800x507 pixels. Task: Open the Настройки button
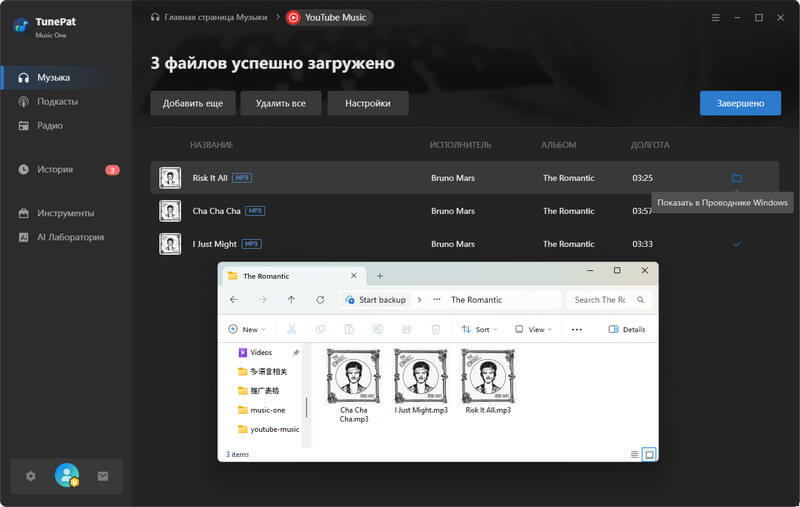(368, 103)
